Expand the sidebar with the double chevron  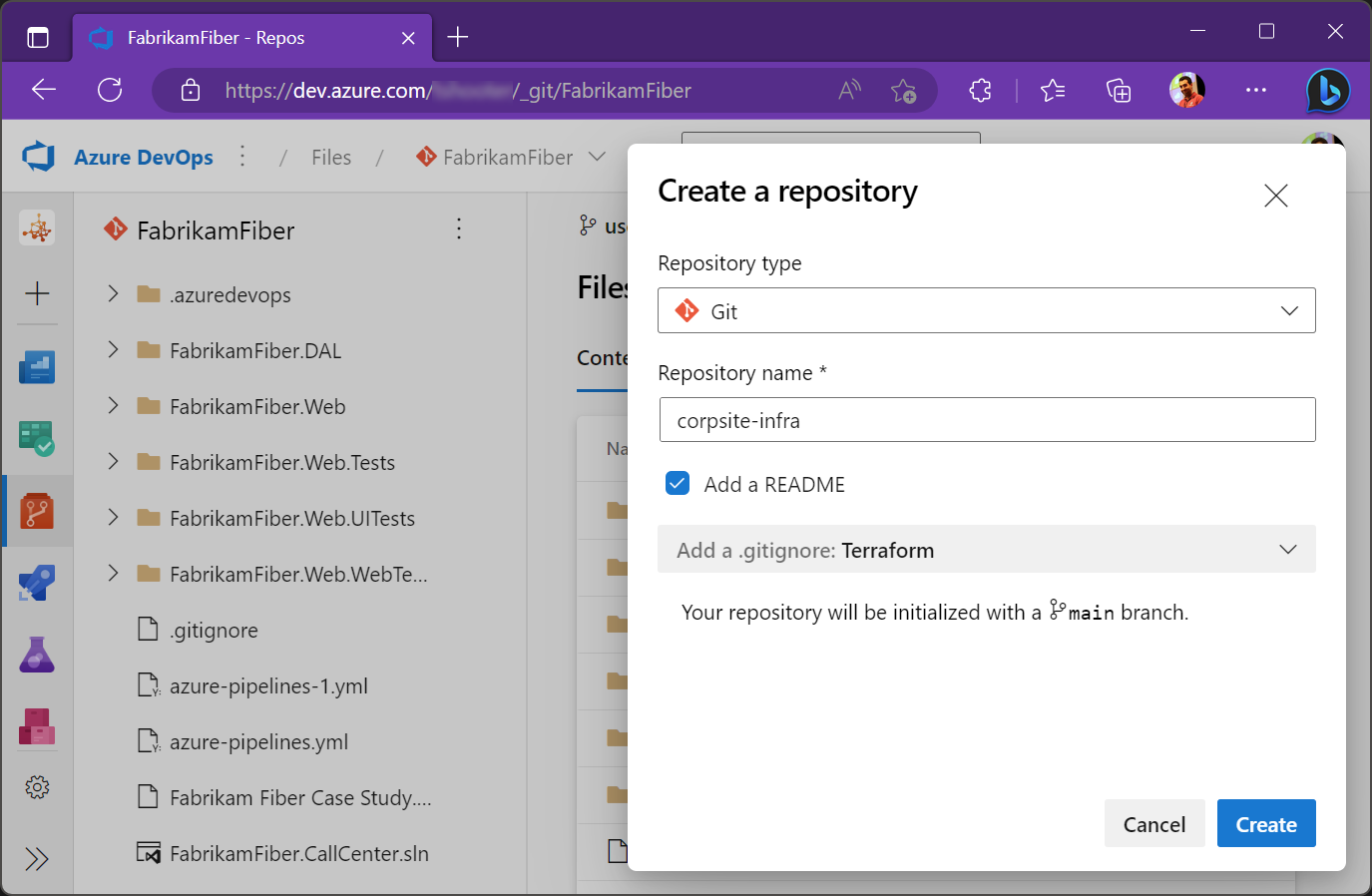pos(37,859)
